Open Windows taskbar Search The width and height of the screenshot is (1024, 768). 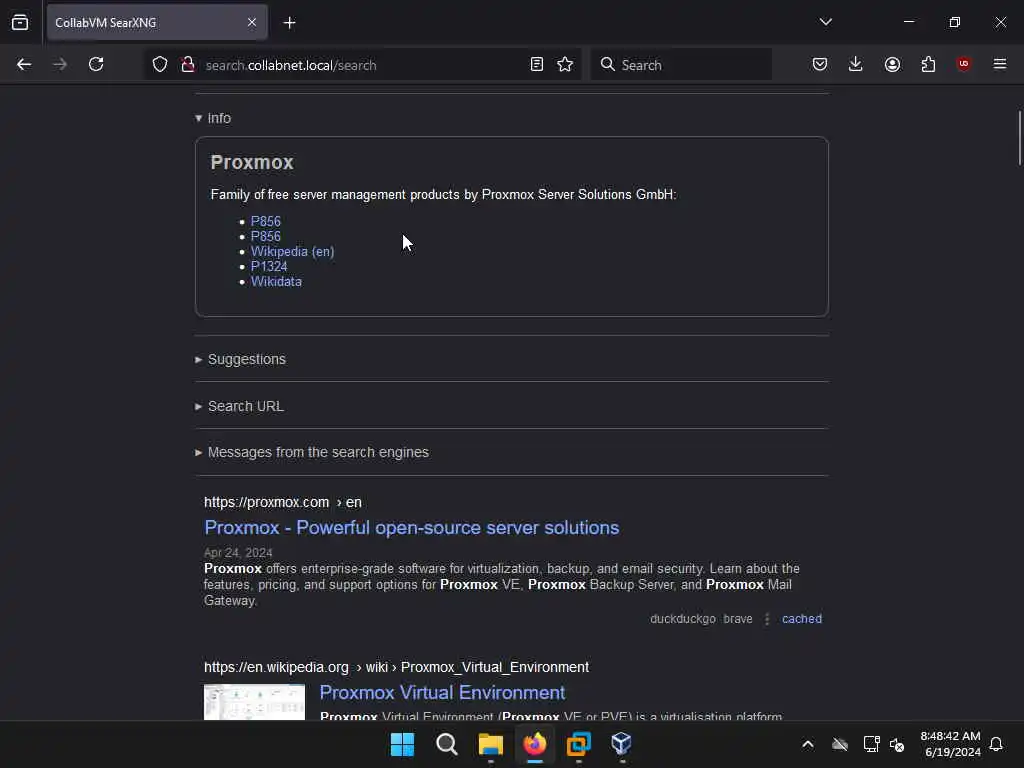click(447, 744)
